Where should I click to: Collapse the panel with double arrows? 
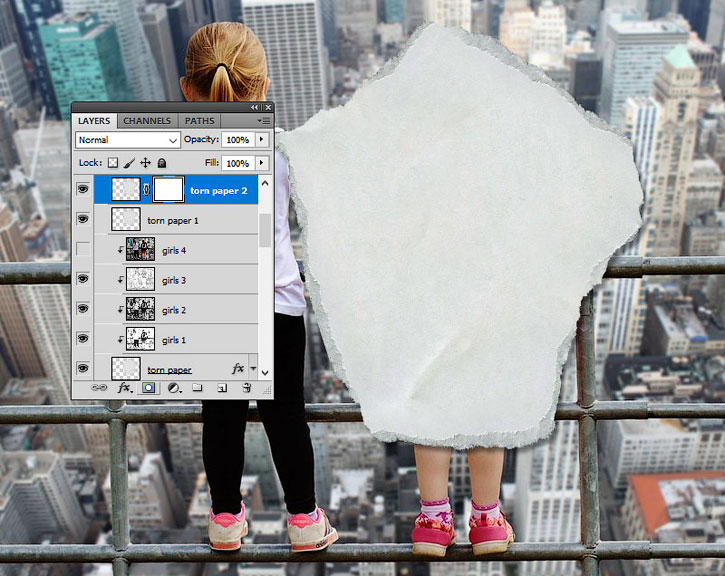coord(254,107)
